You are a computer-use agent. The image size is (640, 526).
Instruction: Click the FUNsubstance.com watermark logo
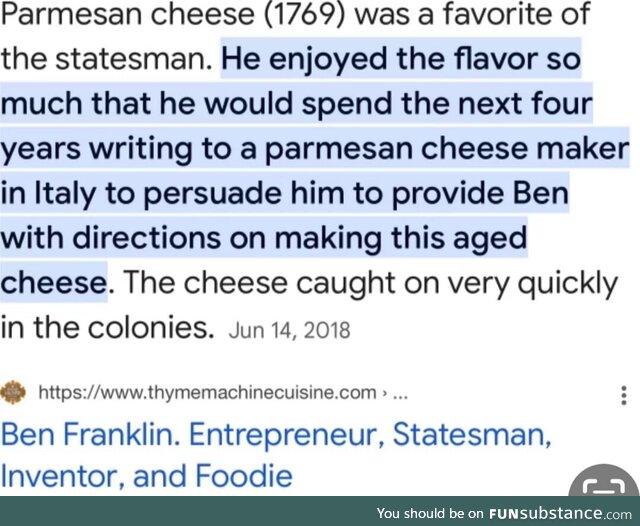pyautogui.click(x=560, y=513)
